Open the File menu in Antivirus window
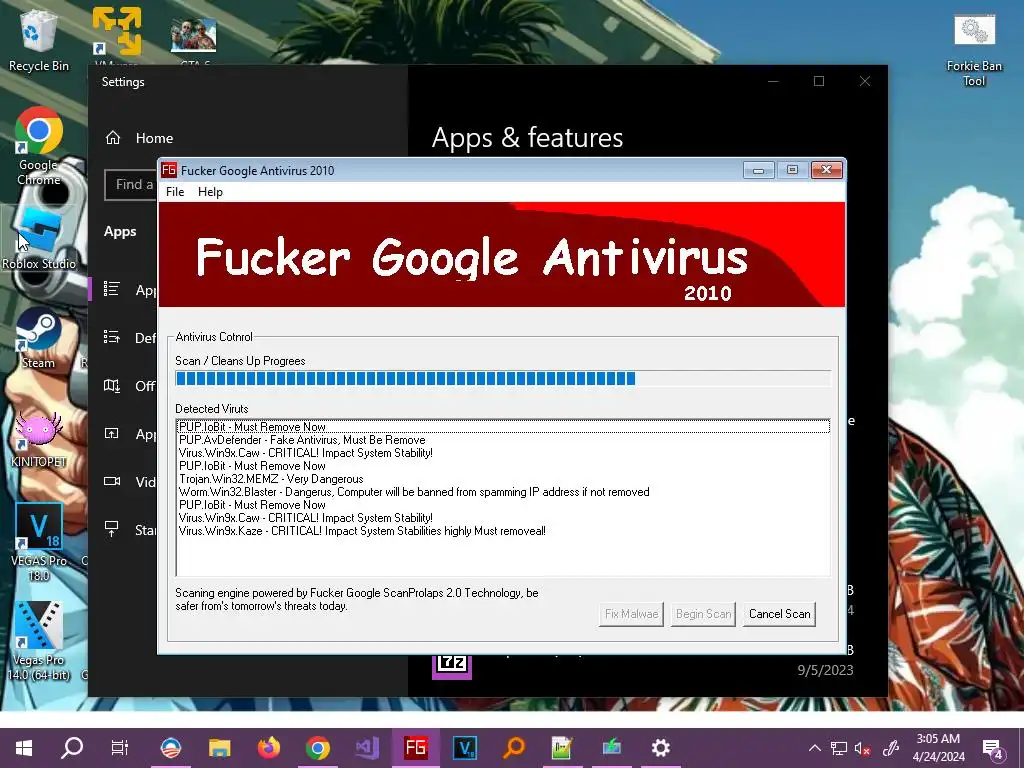The height and width of the screenshot is (768, 1024). click(x=174, y=191)
